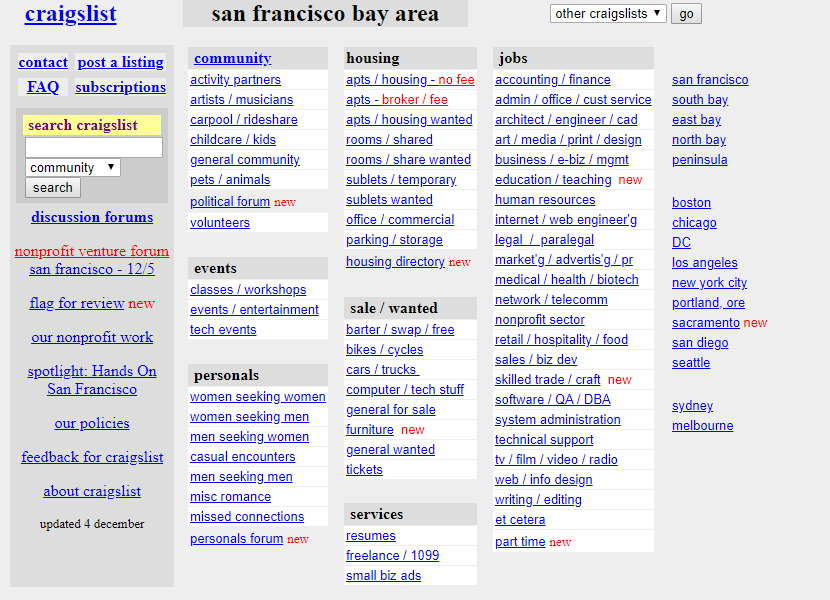Open carpool / rideshare listings
The image size is (830, 600).
(x=243, y=120)
